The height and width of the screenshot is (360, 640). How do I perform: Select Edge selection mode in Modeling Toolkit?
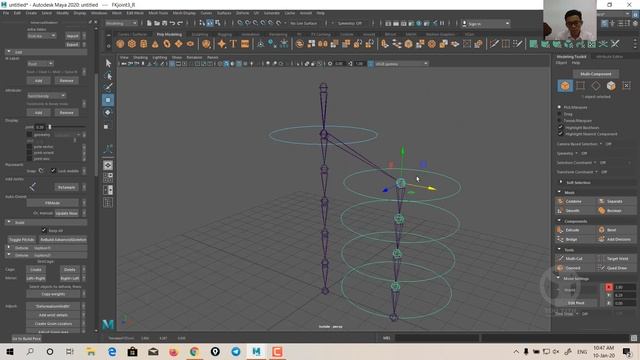(596, 86)
